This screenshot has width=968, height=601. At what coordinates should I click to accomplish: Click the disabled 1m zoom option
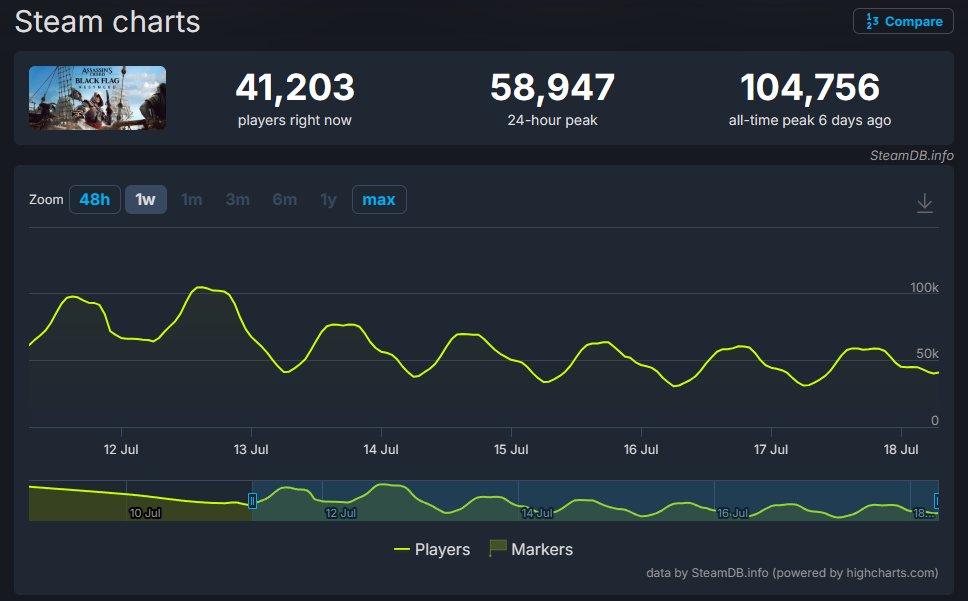point(191,199)
